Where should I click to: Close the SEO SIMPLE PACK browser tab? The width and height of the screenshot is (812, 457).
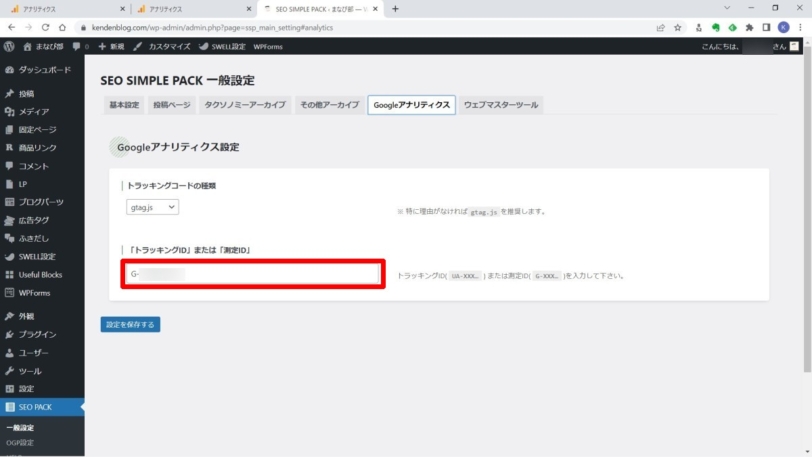click(375, 9)
